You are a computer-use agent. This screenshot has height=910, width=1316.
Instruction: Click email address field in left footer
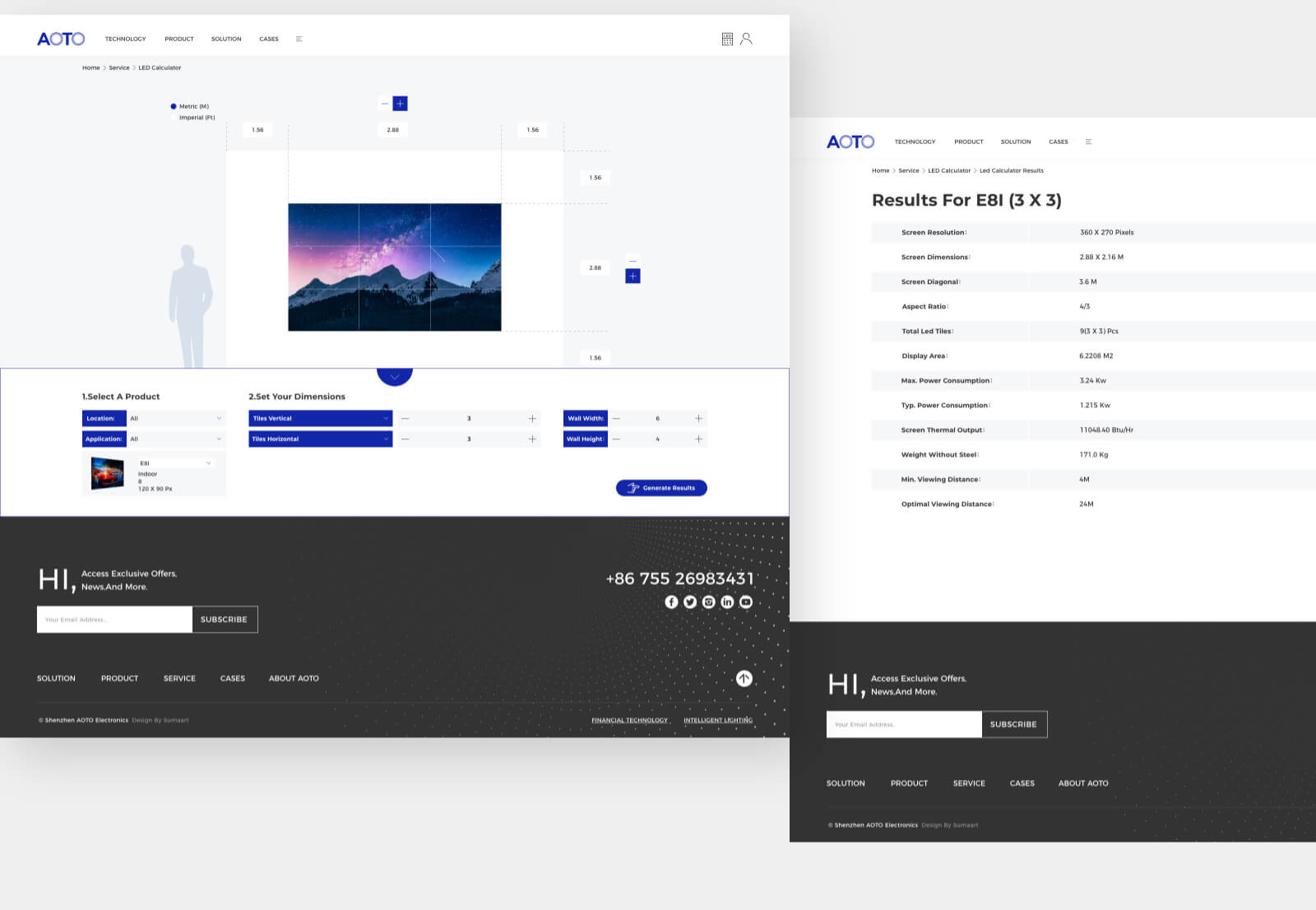(114, 620)
